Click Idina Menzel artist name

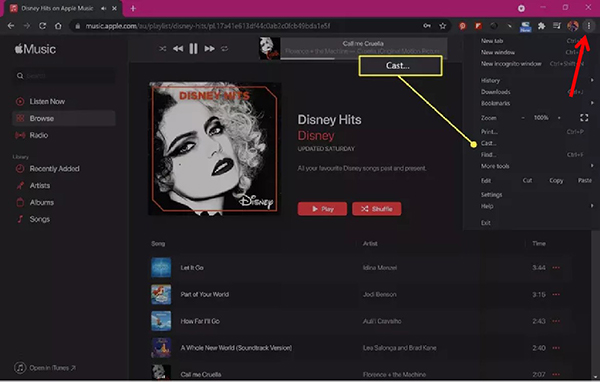coord(380,268)
